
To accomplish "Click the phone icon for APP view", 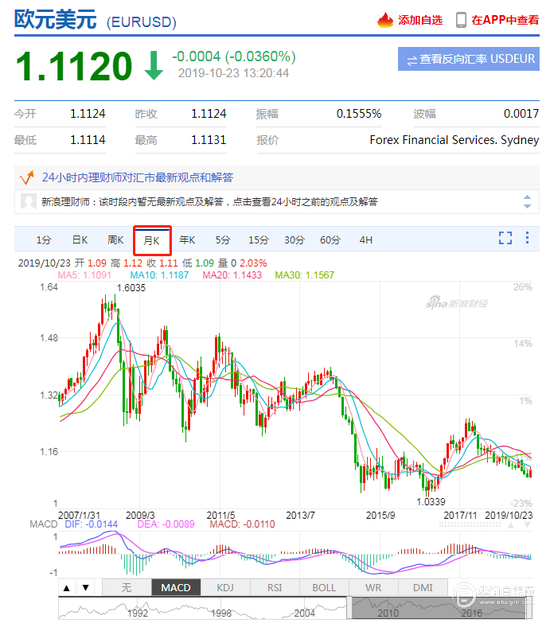I will pos(461,20).
